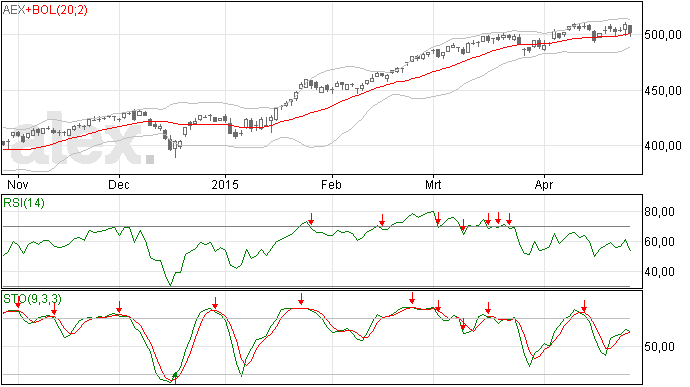Screen dimensions: 690x387
Task: Click the "Dec" date axis label
Action: [x=119, y=184]
